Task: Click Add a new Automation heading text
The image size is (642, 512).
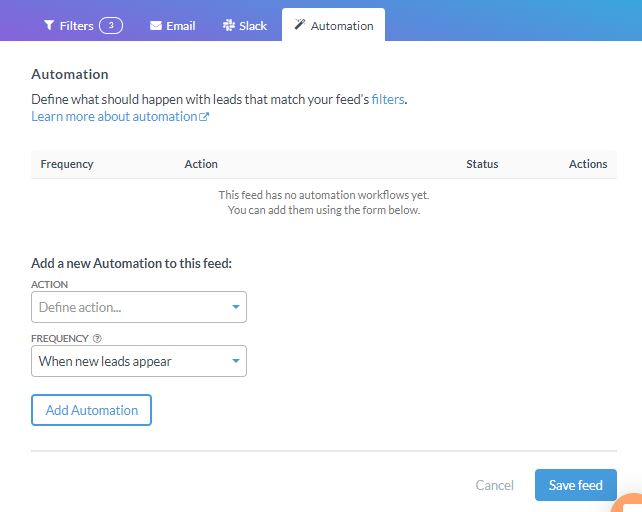Action: tap(131, 263)
